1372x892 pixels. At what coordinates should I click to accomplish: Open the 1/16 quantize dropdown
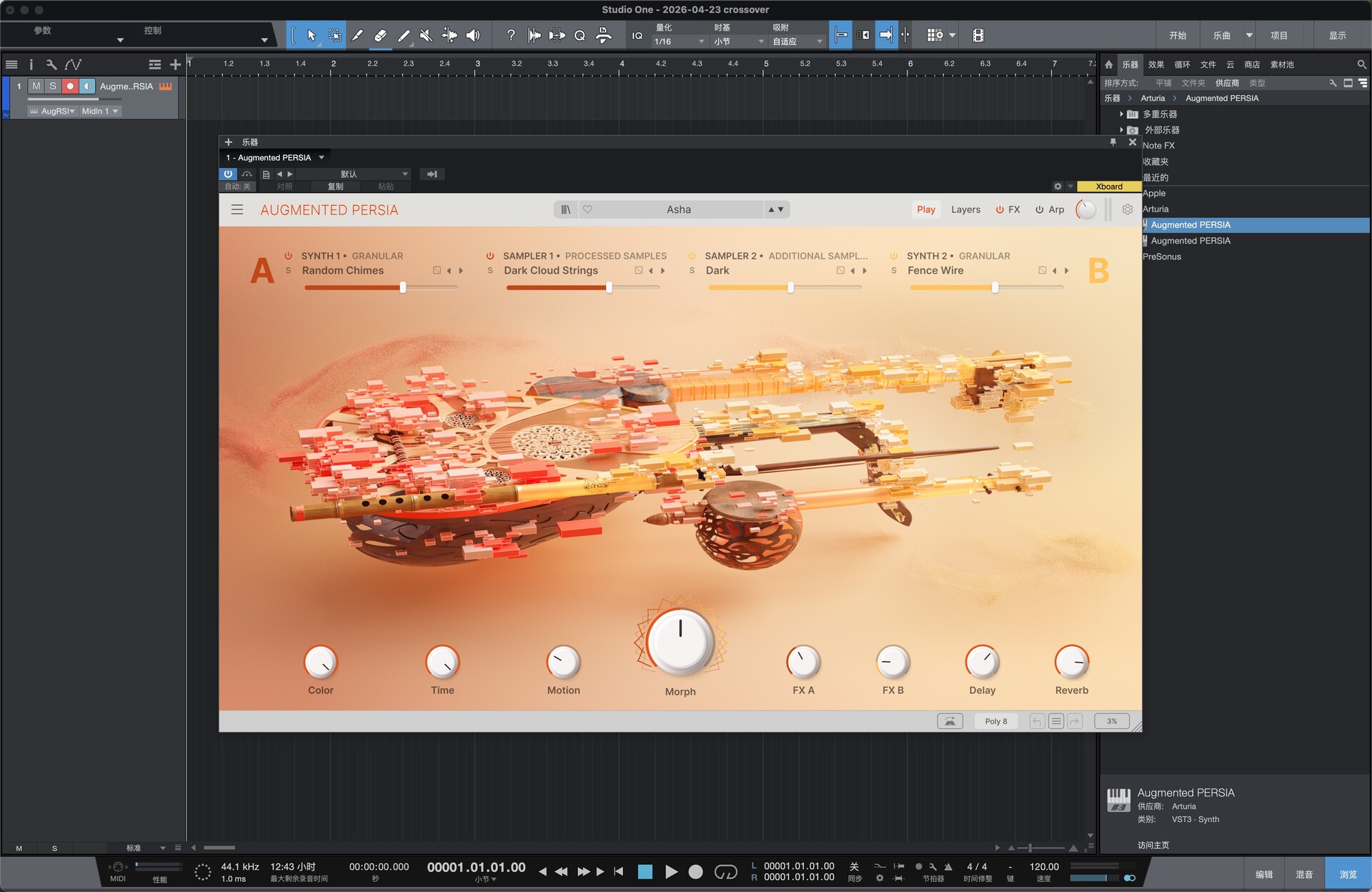pyautogui.click(x=679, y=41)
